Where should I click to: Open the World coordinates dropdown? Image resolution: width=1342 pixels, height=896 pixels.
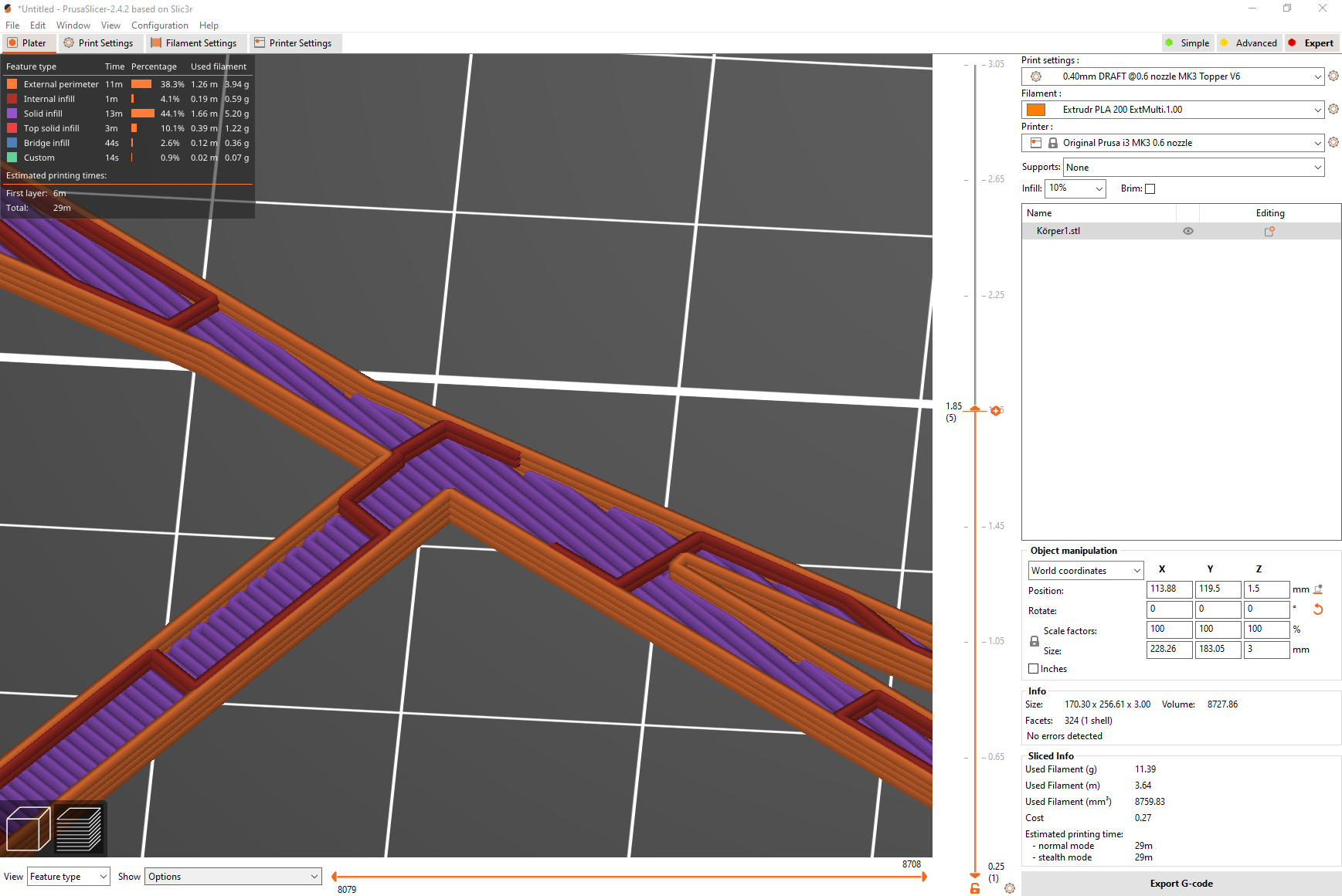tap(1085, 571)
